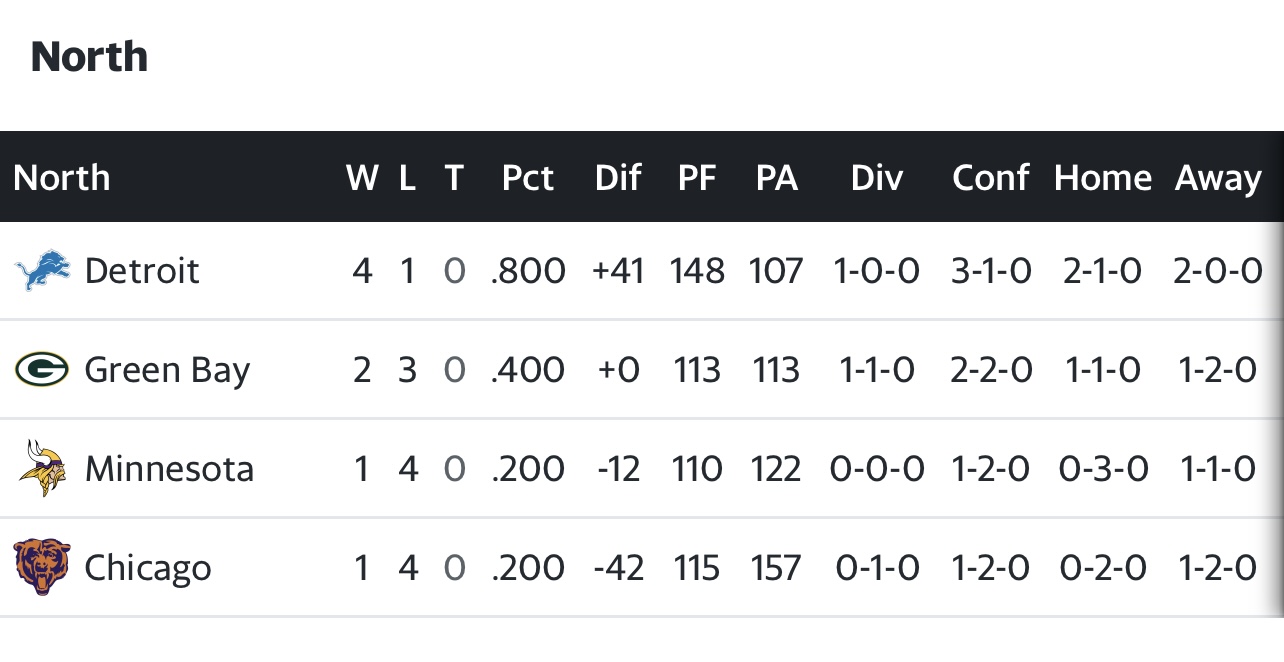Click the Minnesota Vikings logo
The image size is (1284, 662).
pyautogui.click(x=42, y=468)
